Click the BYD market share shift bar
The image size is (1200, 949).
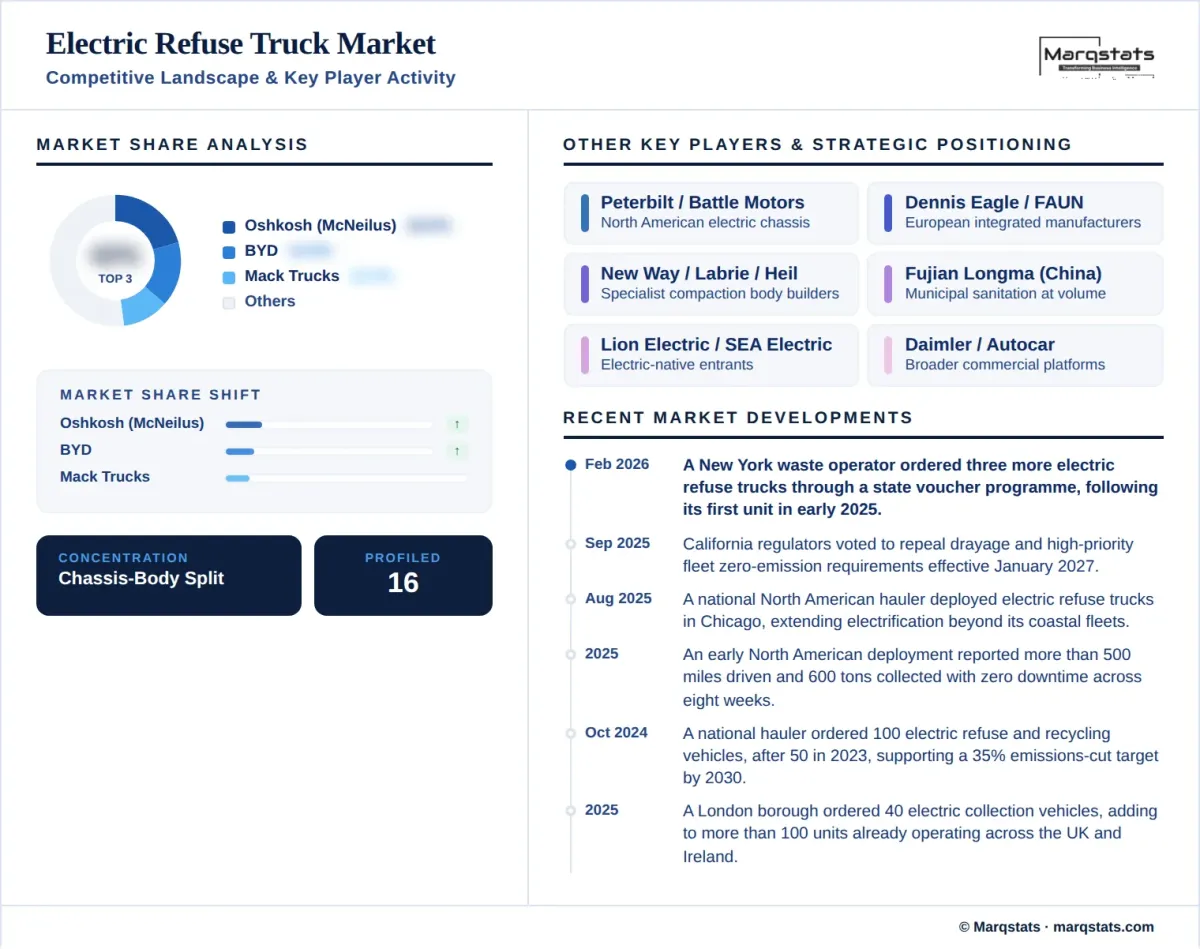tap(330, 451)
